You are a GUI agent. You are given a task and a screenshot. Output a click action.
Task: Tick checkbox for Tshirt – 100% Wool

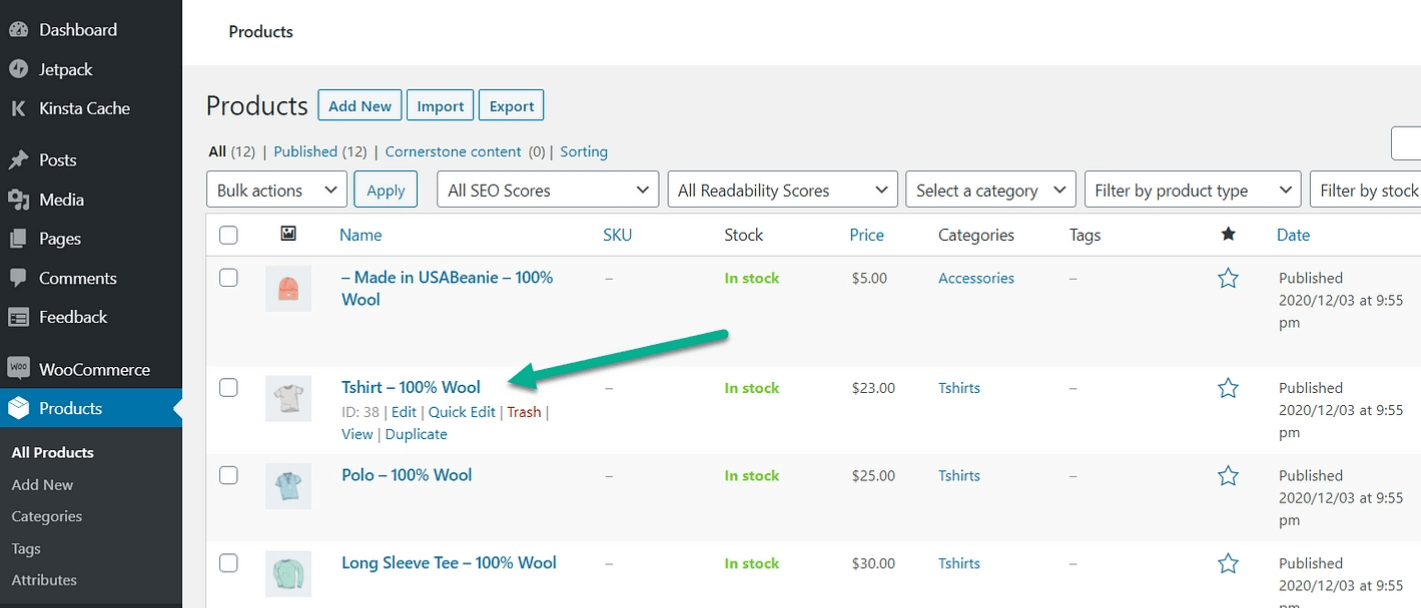coord(229,388)
